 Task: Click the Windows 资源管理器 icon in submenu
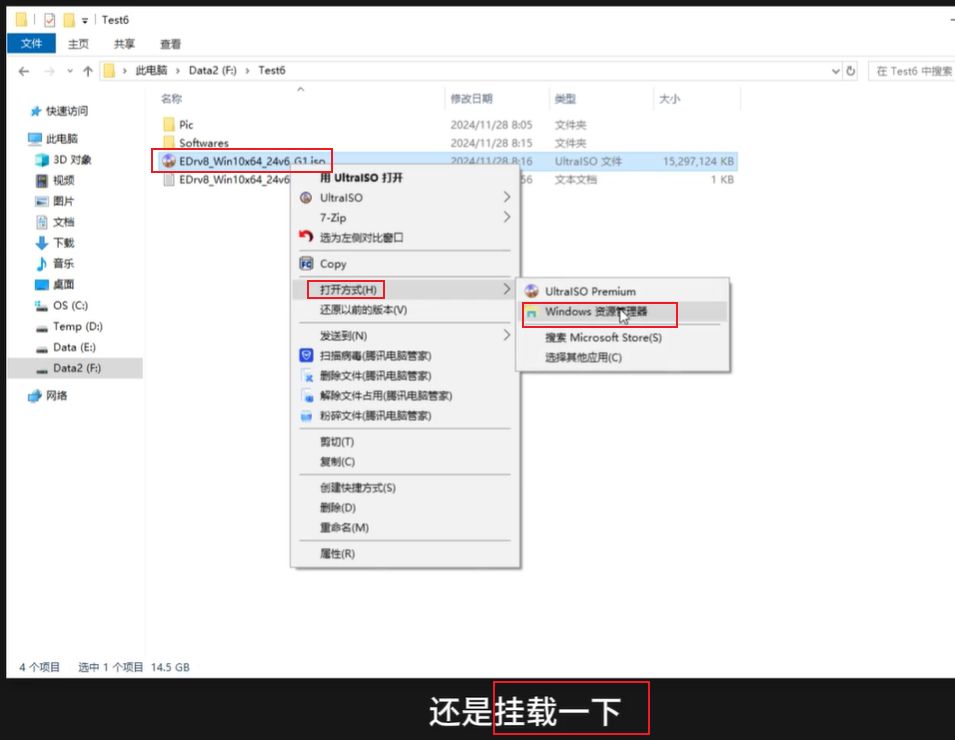point(531,313)
